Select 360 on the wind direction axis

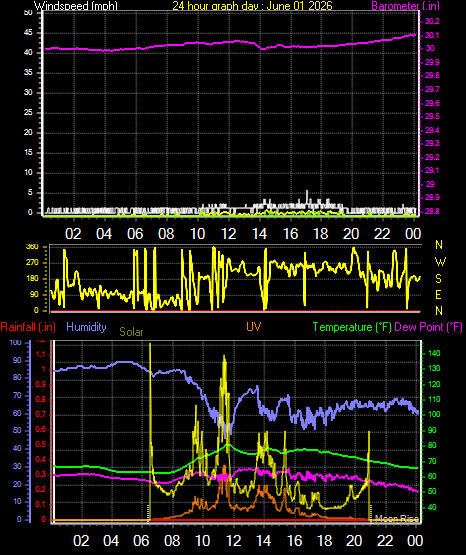[x=32, y=247]
